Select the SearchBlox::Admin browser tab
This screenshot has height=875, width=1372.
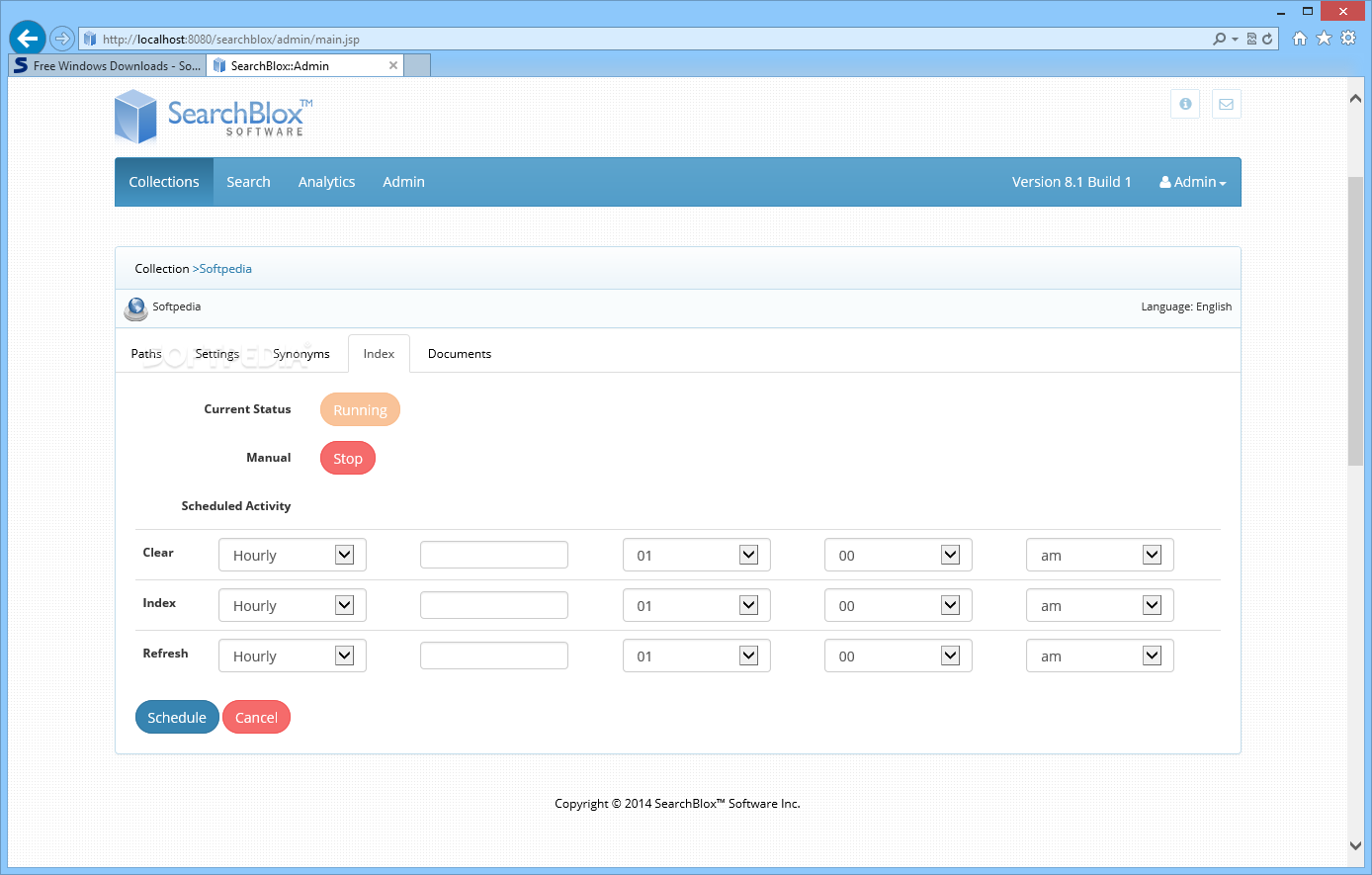pyautogui.click(x=305, y=65)
